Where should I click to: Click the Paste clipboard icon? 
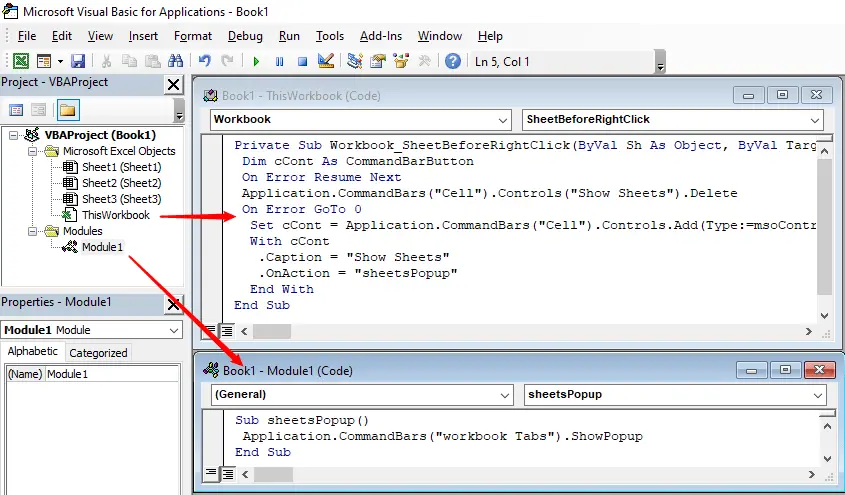(x=153, y=61)
